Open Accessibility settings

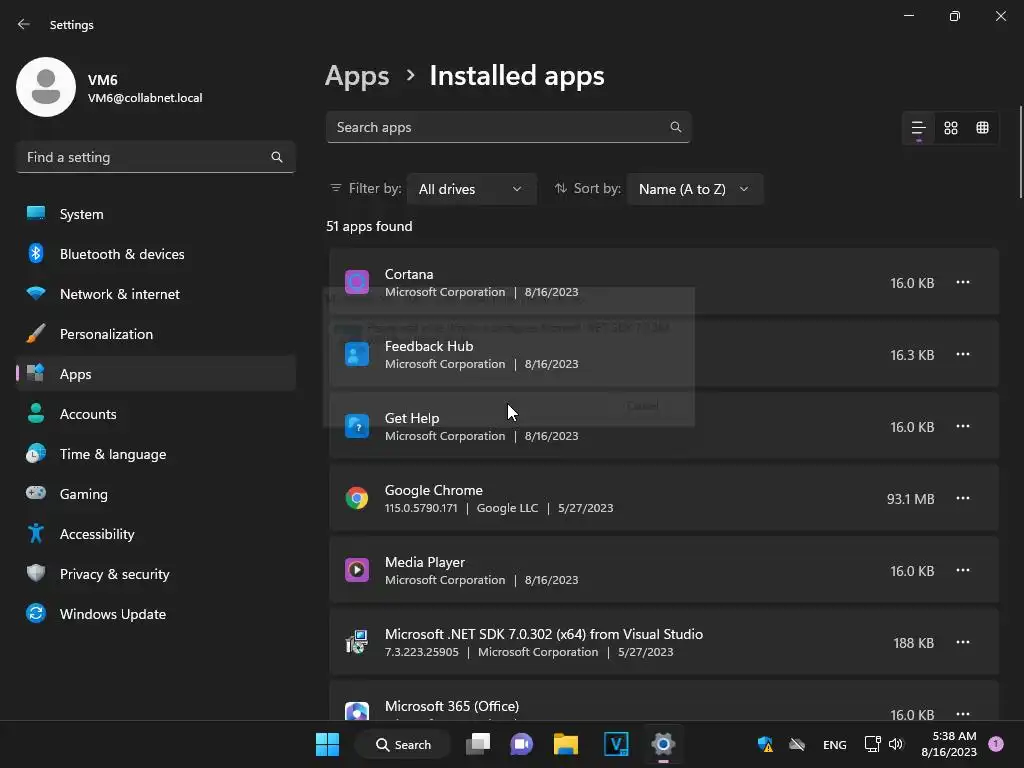click(155, 534)
